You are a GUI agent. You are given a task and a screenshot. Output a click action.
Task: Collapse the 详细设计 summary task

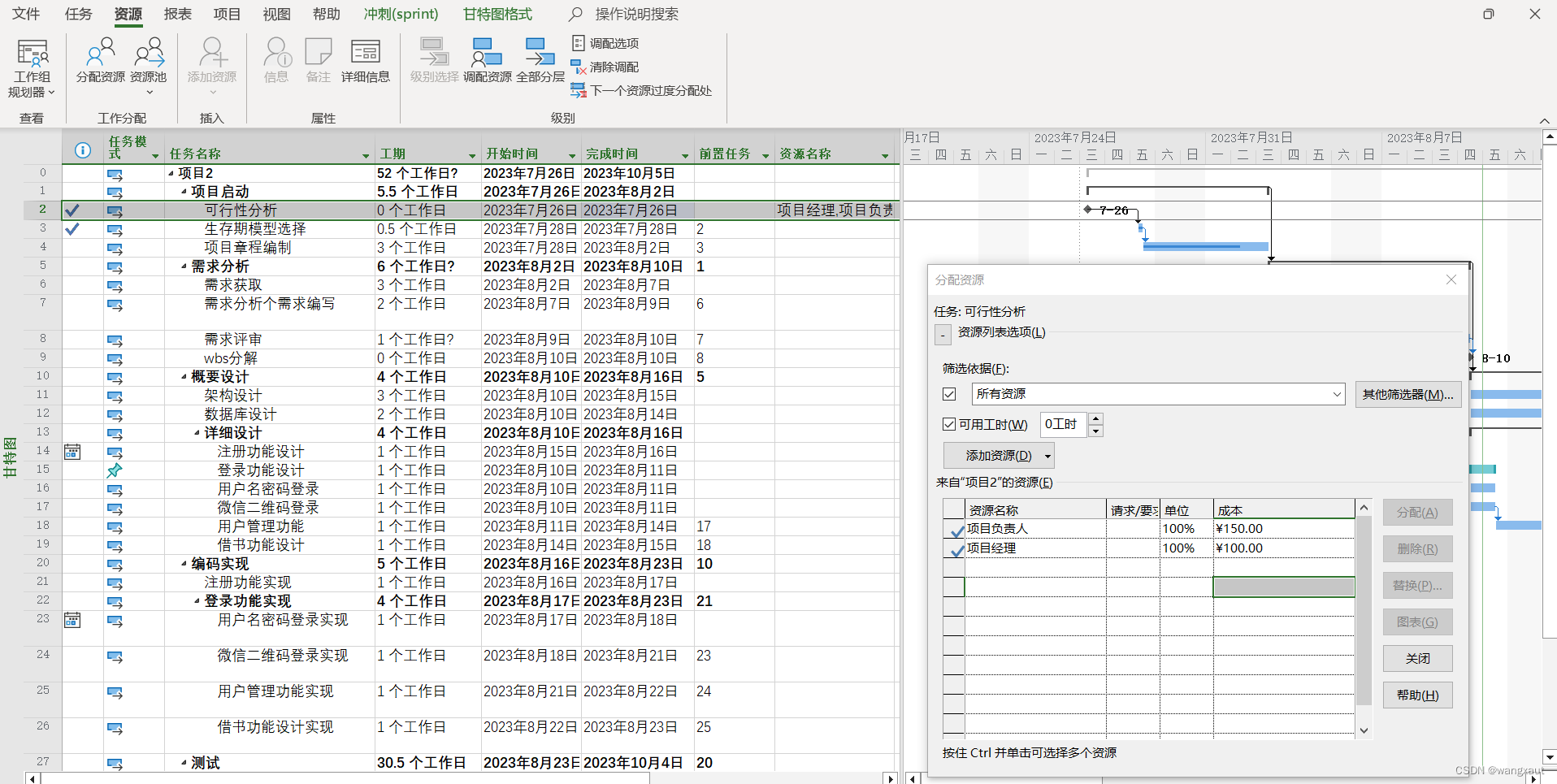click(x=197, y=433)
